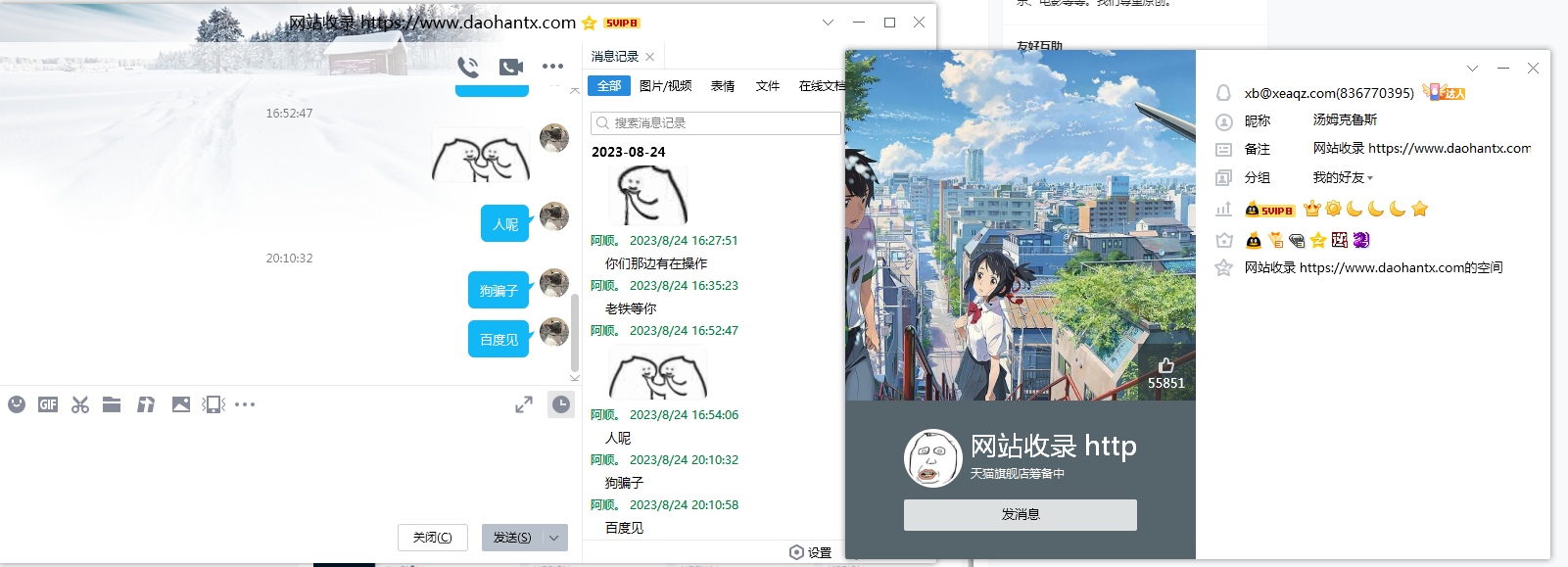The height and width of the screenshot is (567, 1568).
Task: Click the SVIP8 badge in chat title
Action: [x=622, y=23]
